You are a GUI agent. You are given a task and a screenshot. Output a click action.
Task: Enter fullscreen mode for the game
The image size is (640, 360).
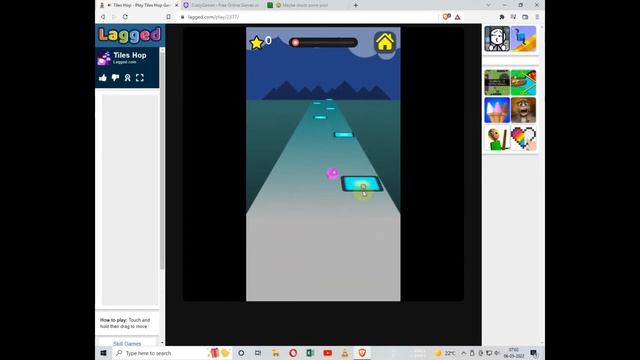[140, 78]
